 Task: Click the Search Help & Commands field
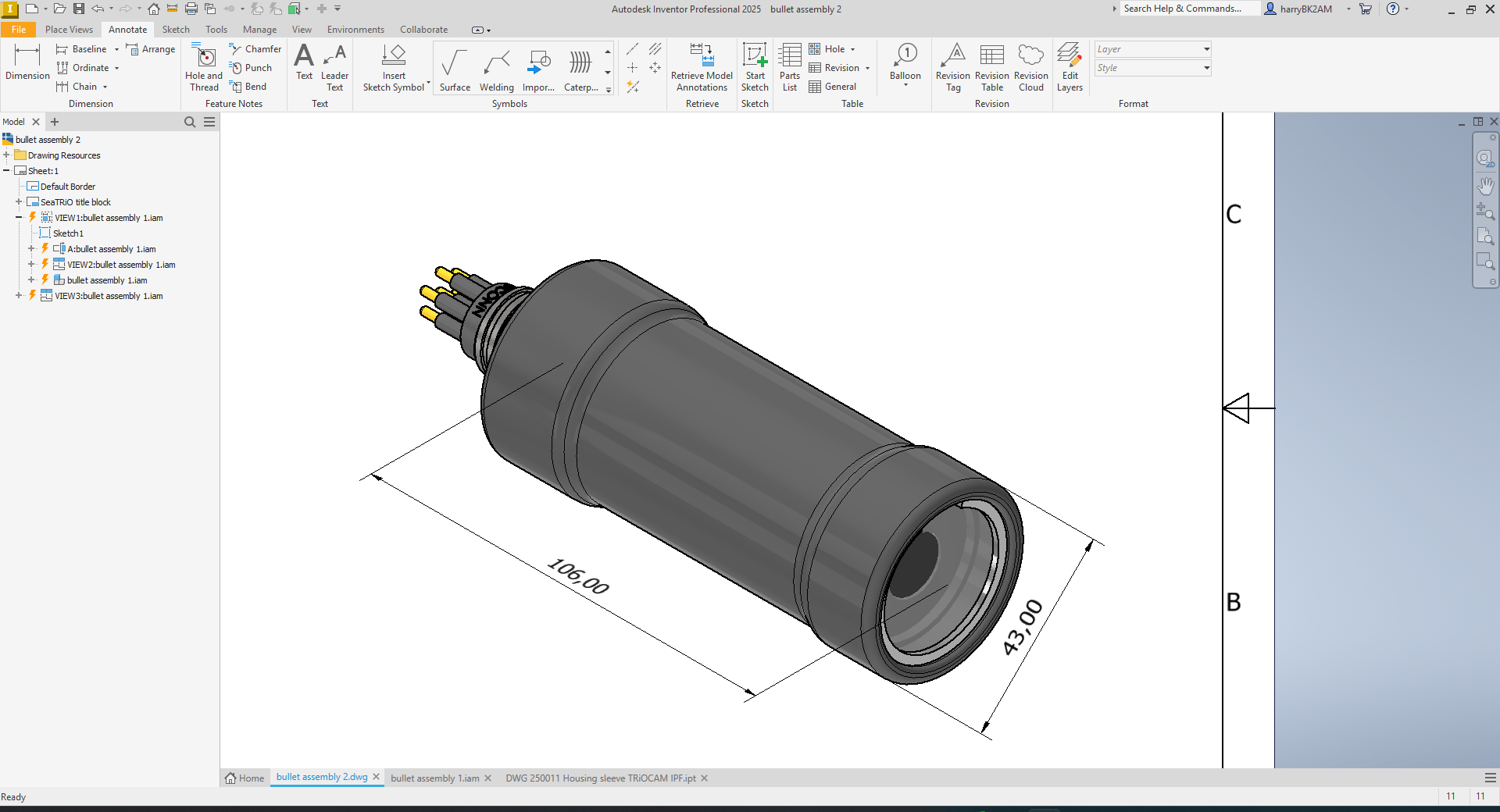click(x=1189, y=9)
